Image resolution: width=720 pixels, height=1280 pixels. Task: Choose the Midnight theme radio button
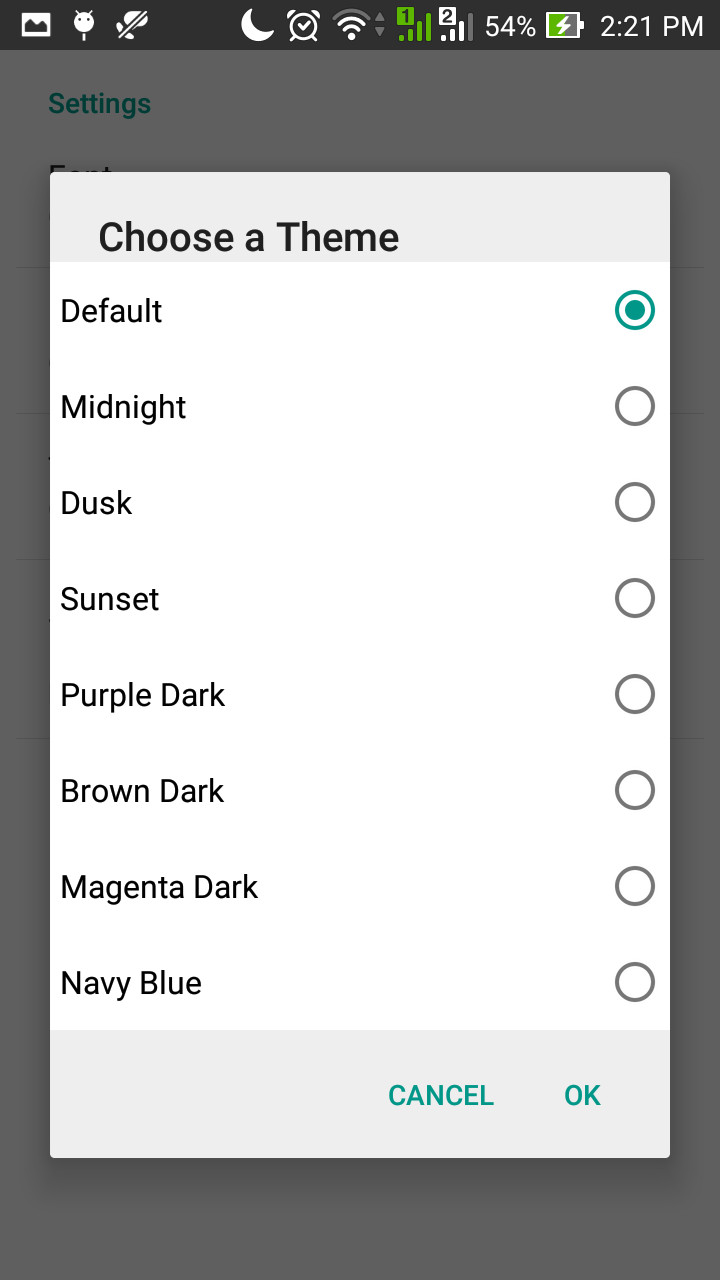click(634, 406)
